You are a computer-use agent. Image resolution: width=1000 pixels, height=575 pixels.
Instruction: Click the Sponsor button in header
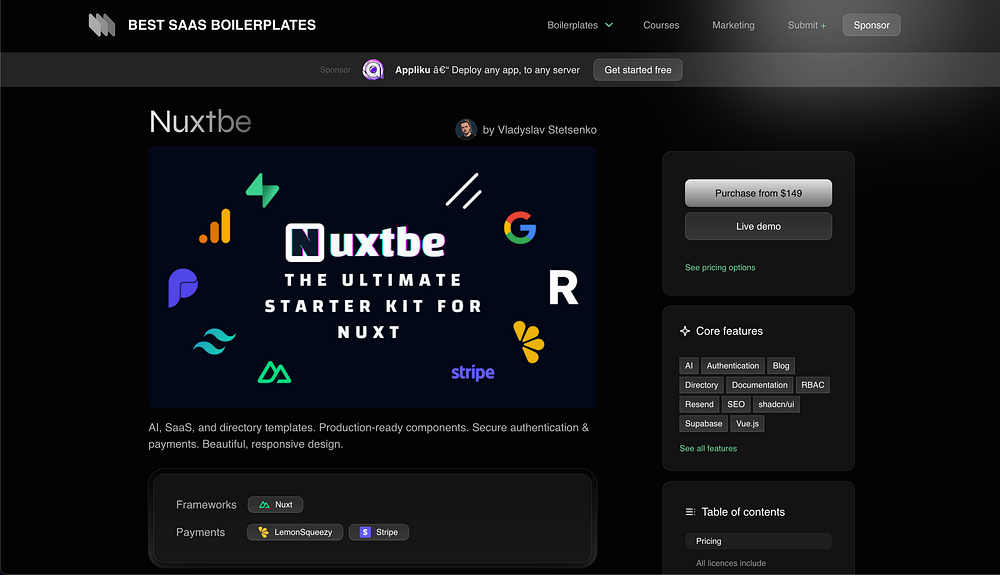[x=871, y=25]
